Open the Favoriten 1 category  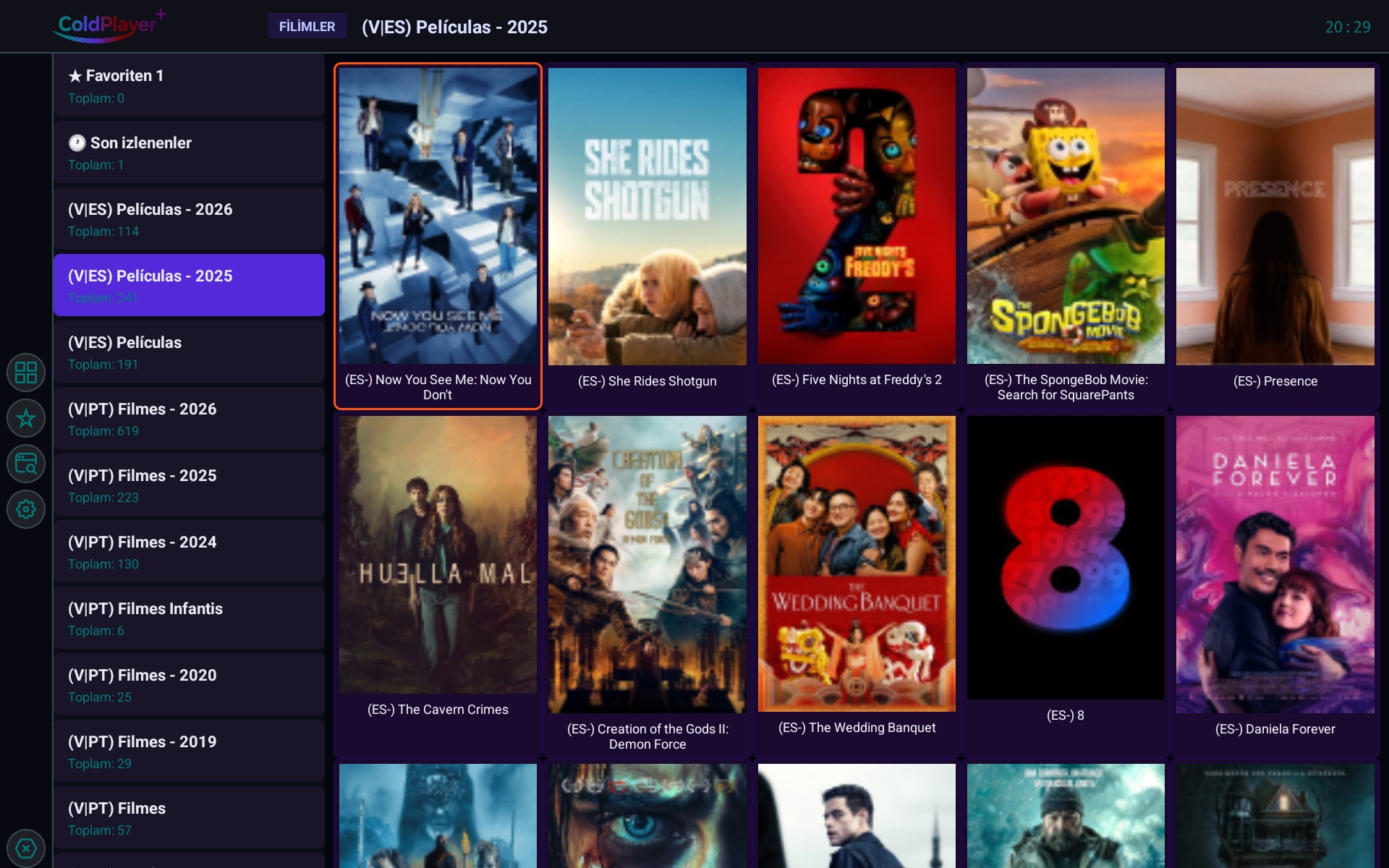point(189,85)
